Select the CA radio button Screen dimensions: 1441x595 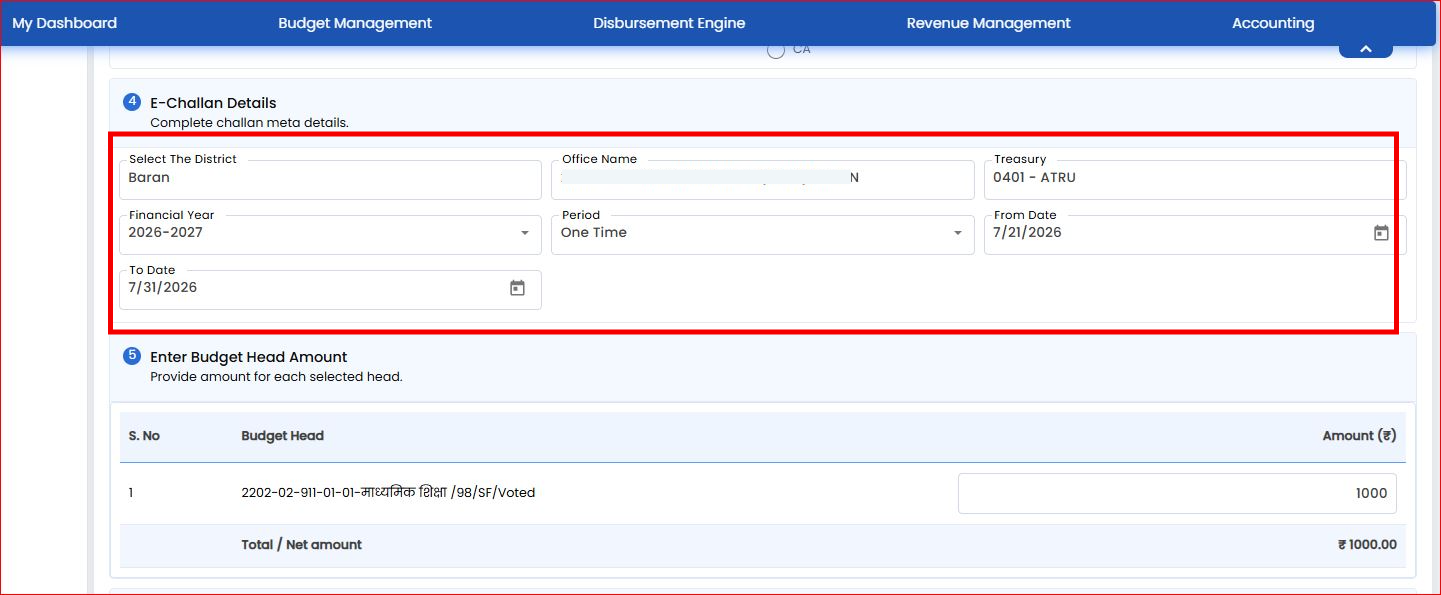tap(775, 50)
